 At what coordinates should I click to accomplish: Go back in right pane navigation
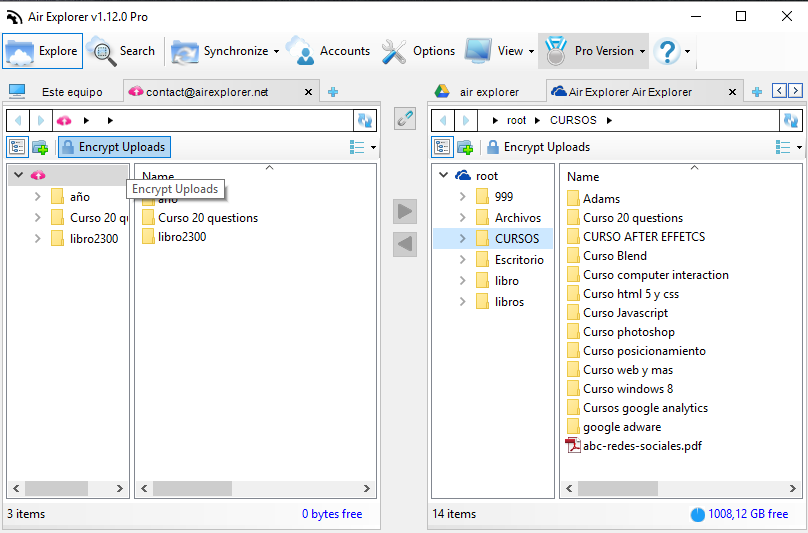point(443,121)
